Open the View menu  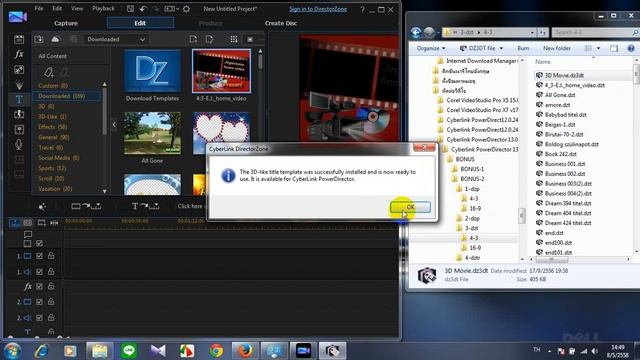[x=77, y=8]
